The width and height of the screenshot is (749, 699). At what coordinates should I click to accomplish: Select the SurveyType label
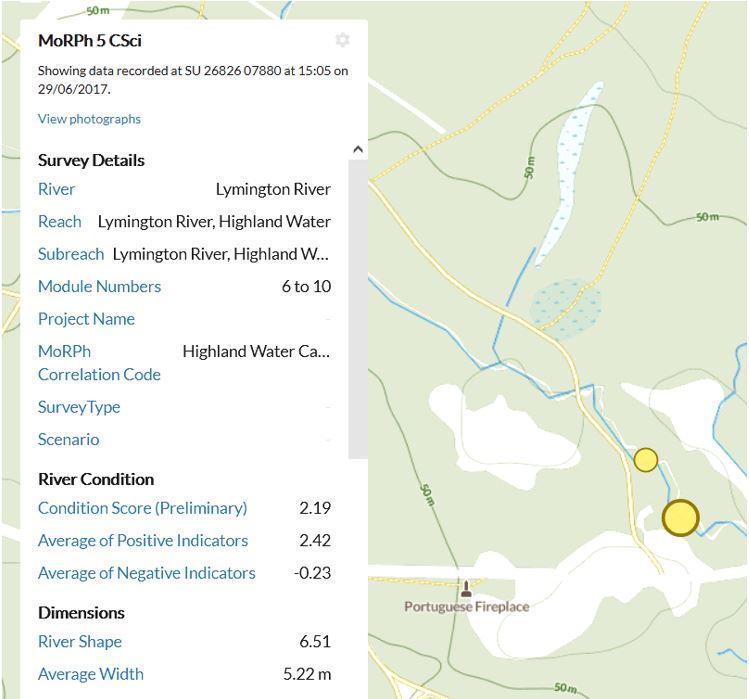(79, 407)
